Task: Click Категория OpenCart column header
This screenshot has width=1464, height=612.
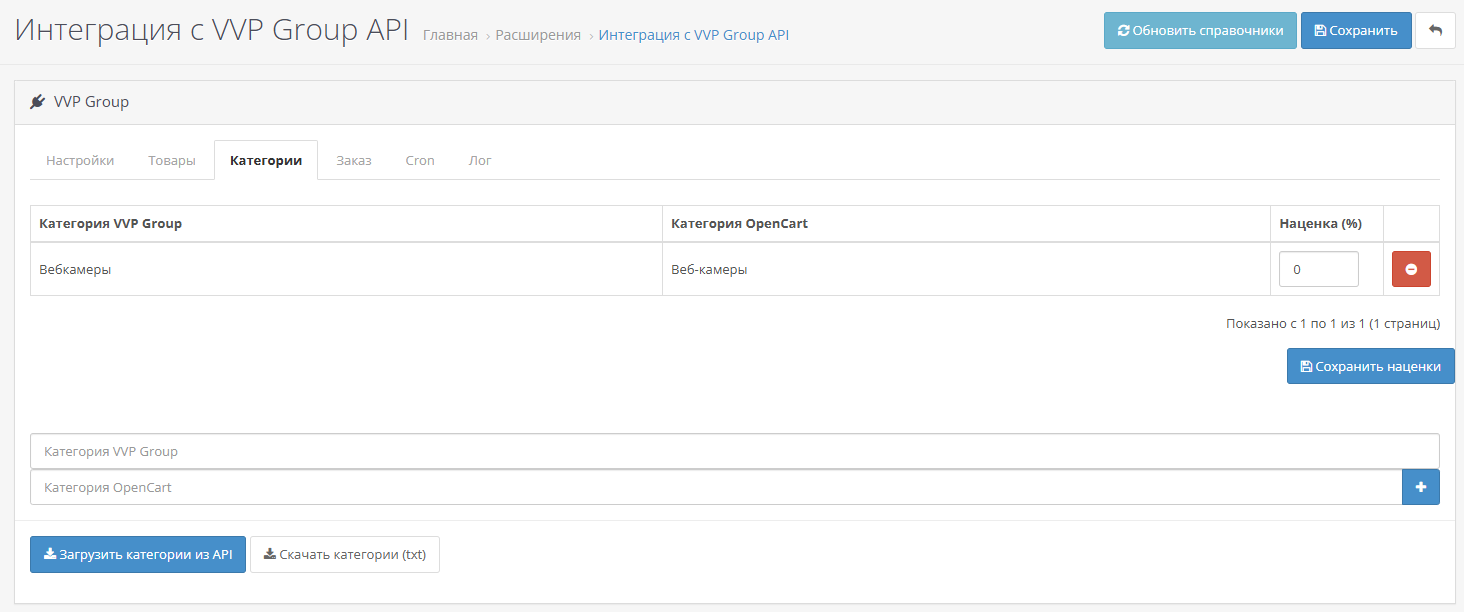Action: click(966, 224)
